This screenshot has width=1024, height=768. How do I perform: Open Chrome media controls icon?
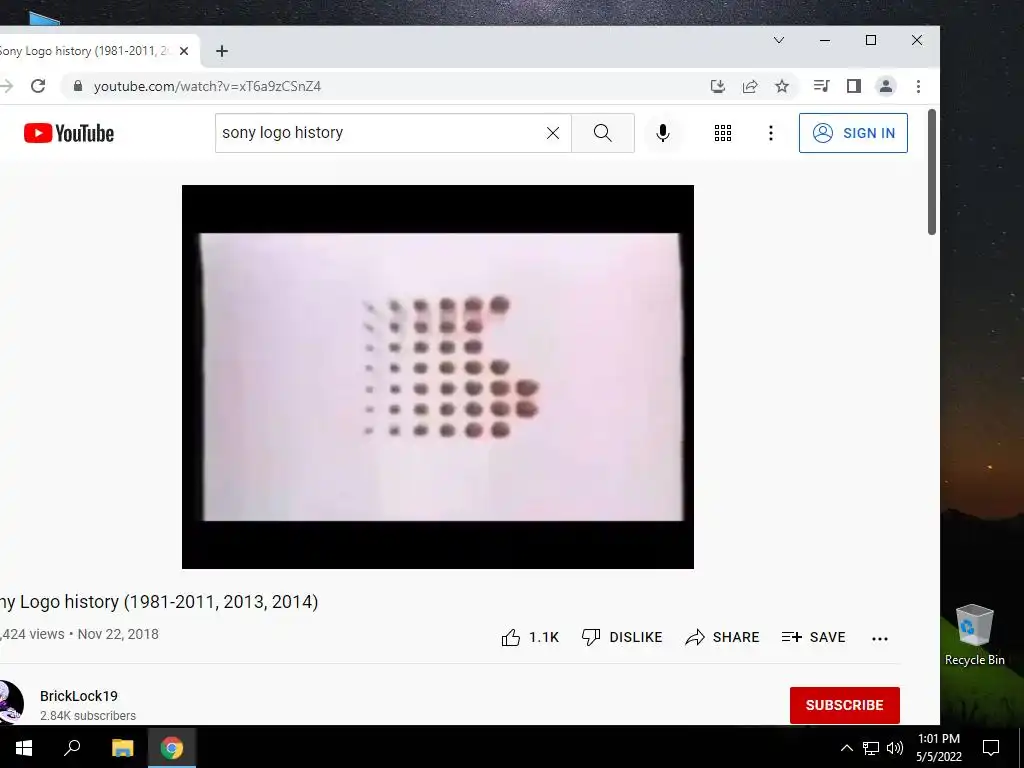[822, 86]
